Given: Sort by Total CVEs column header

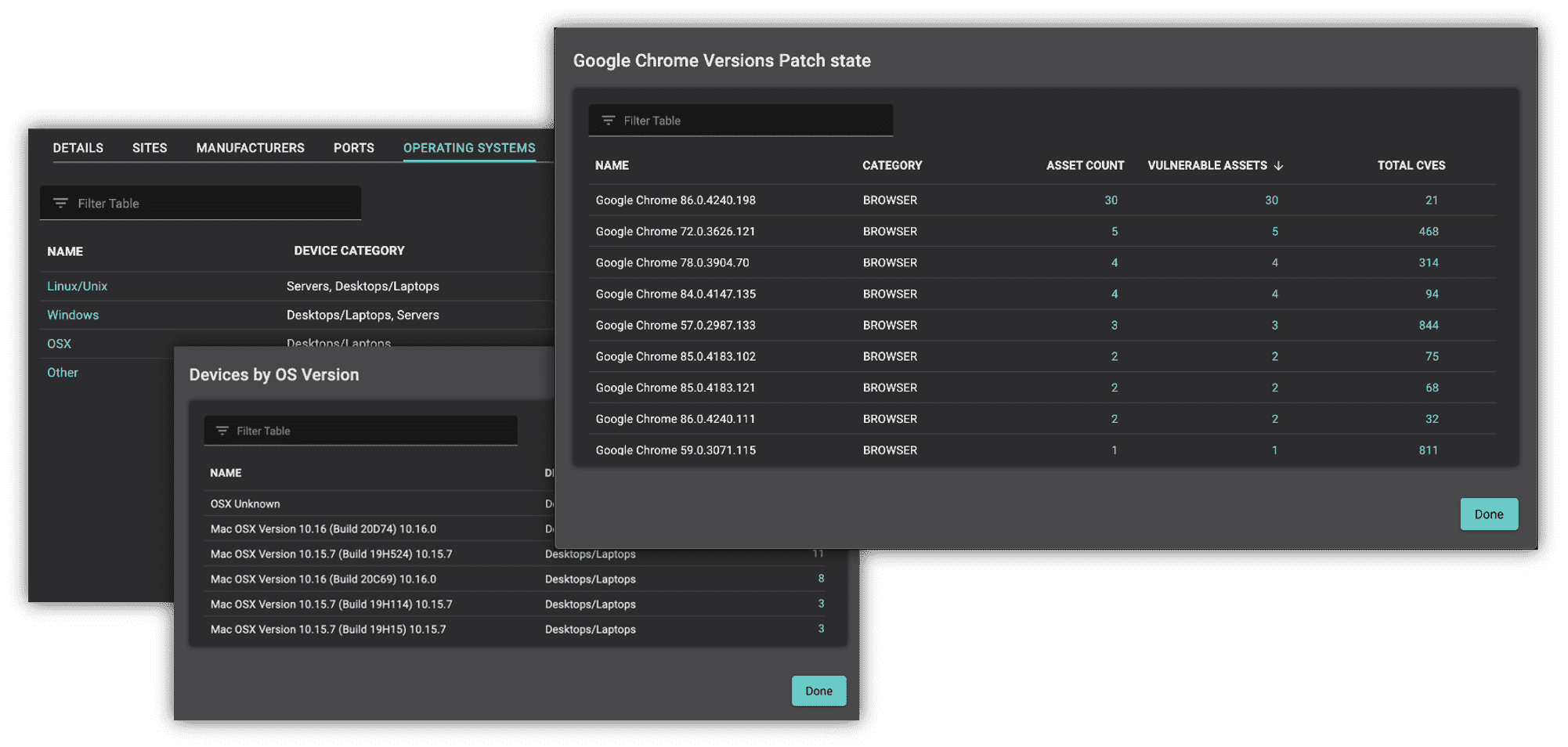Looking at the screenshot, I should point(1411,165).
